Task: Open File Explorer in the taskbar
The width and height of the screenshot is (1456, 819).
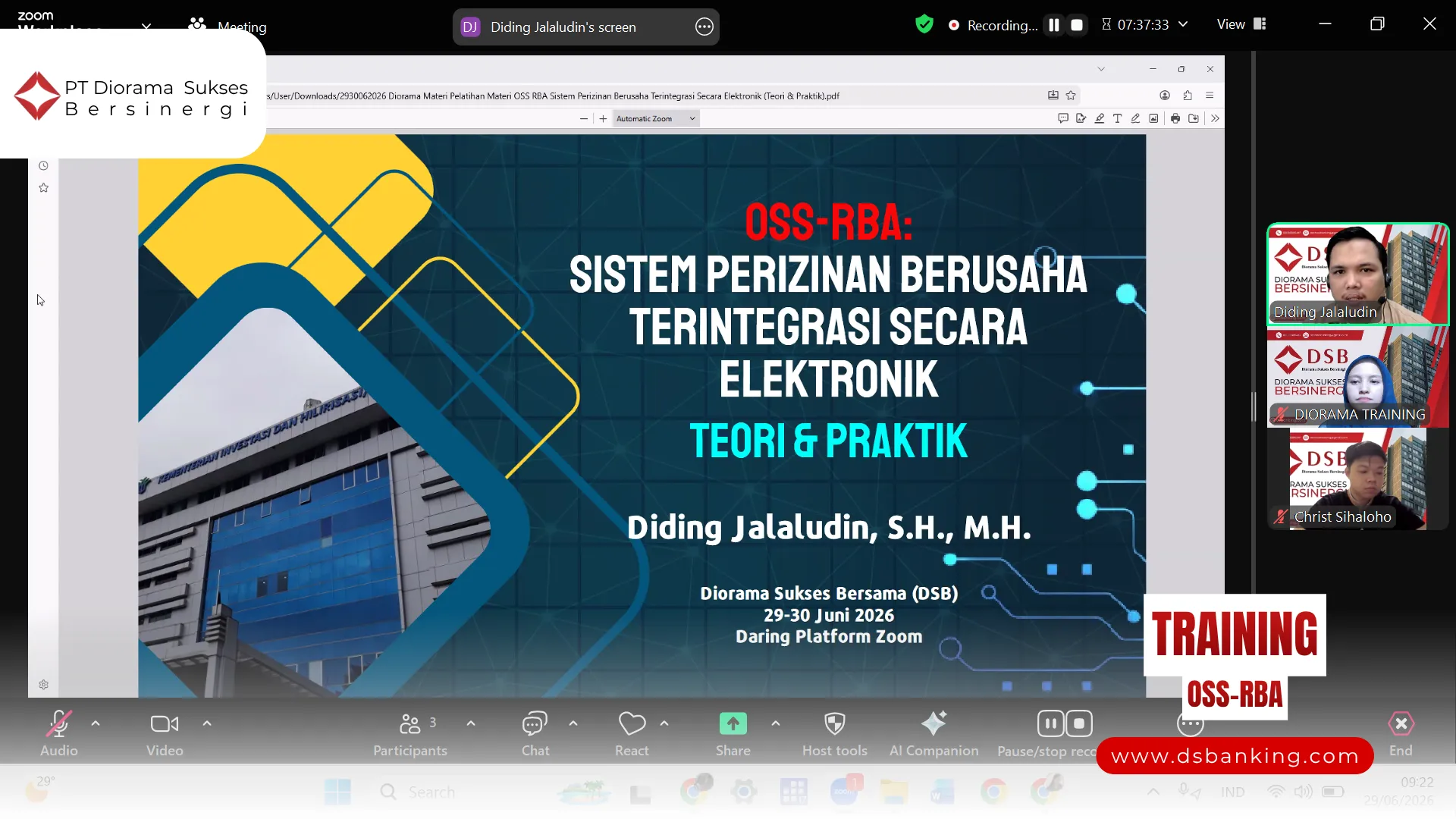Action: click(893, 792)
